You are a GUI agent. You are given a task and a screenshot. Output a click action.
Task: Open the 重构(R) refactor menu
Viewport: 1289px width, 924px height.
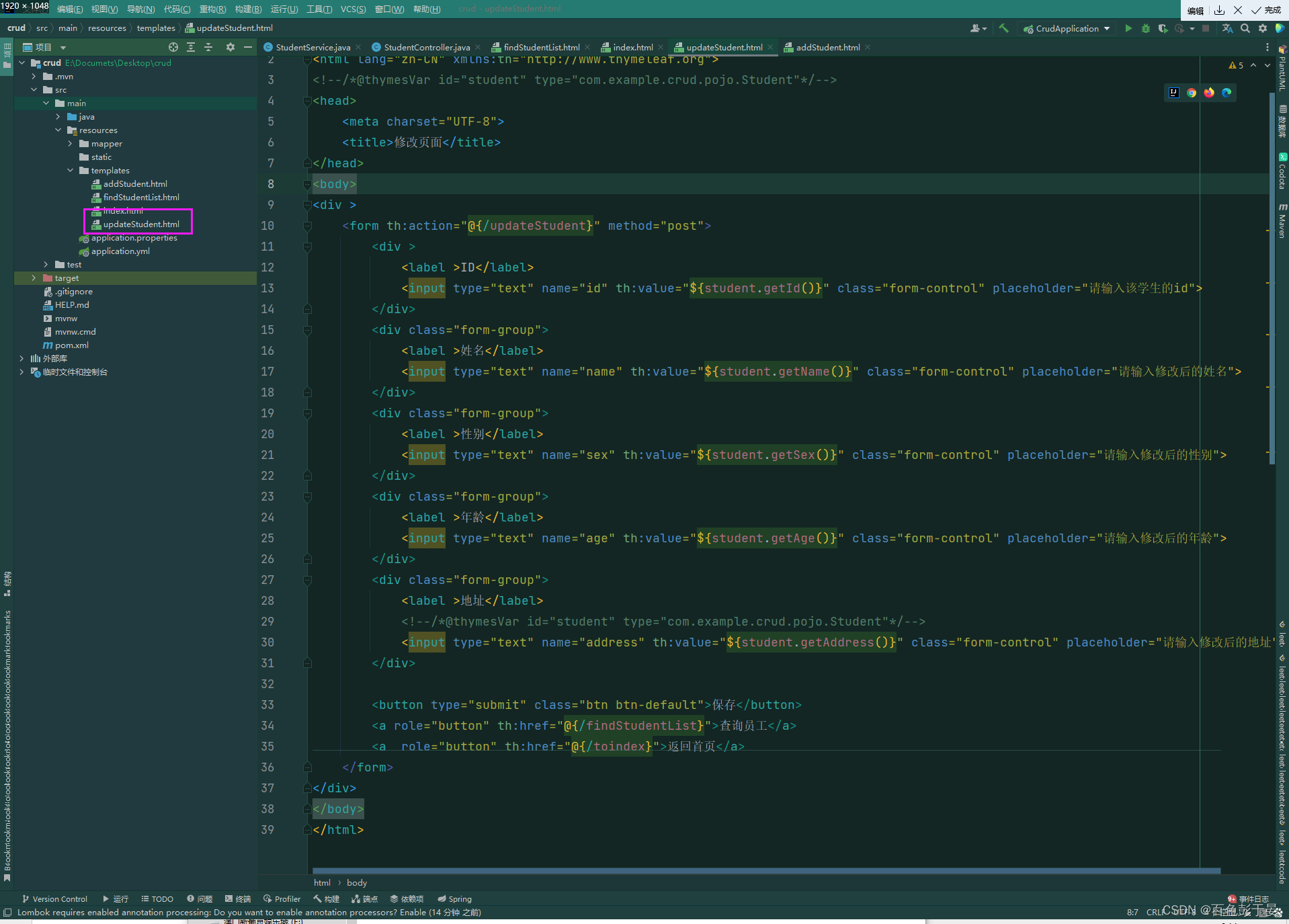coord(212,9)
